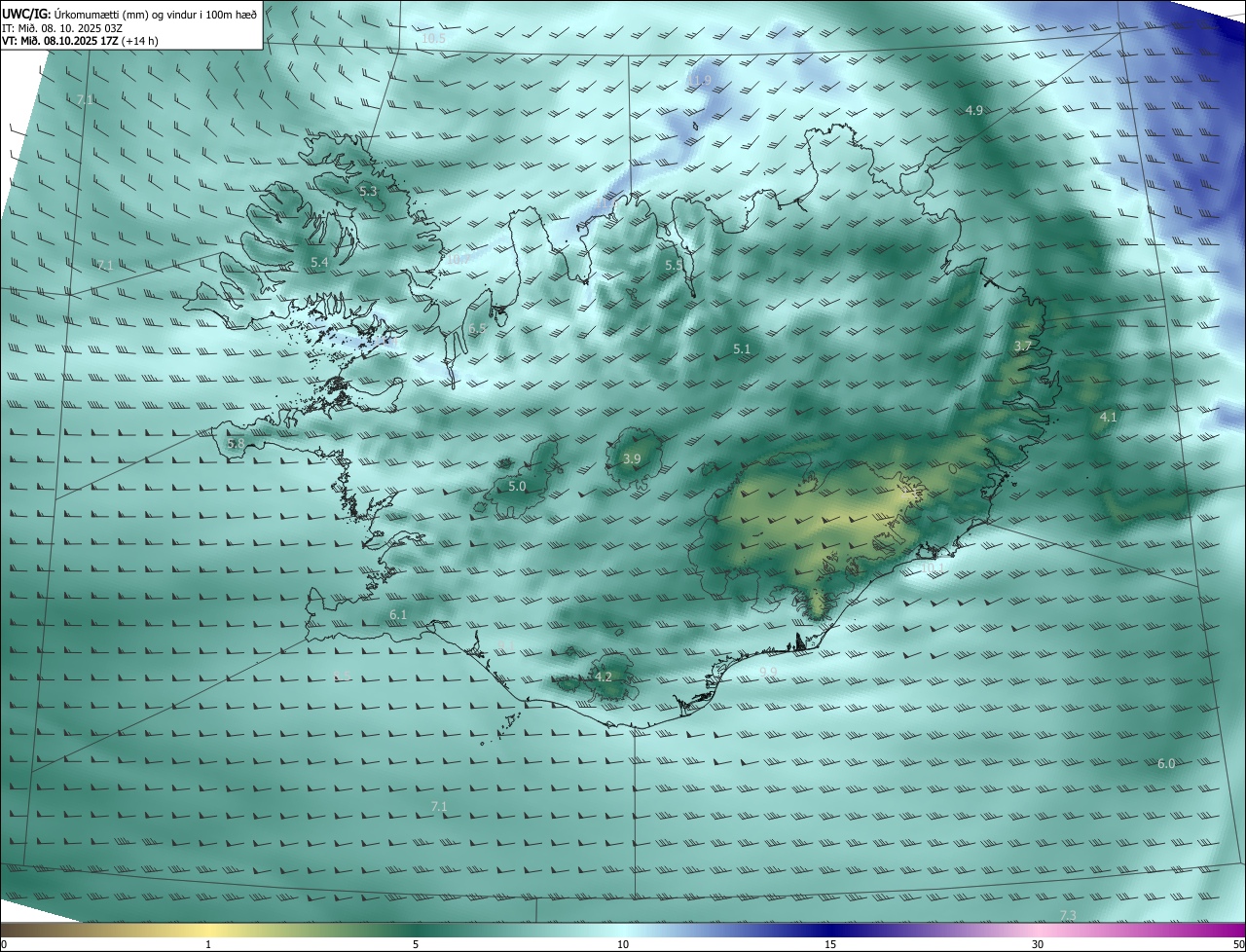Click the 8.5 value label
The width and height of the screenshot is (1246, 952).
coord(343,676)
